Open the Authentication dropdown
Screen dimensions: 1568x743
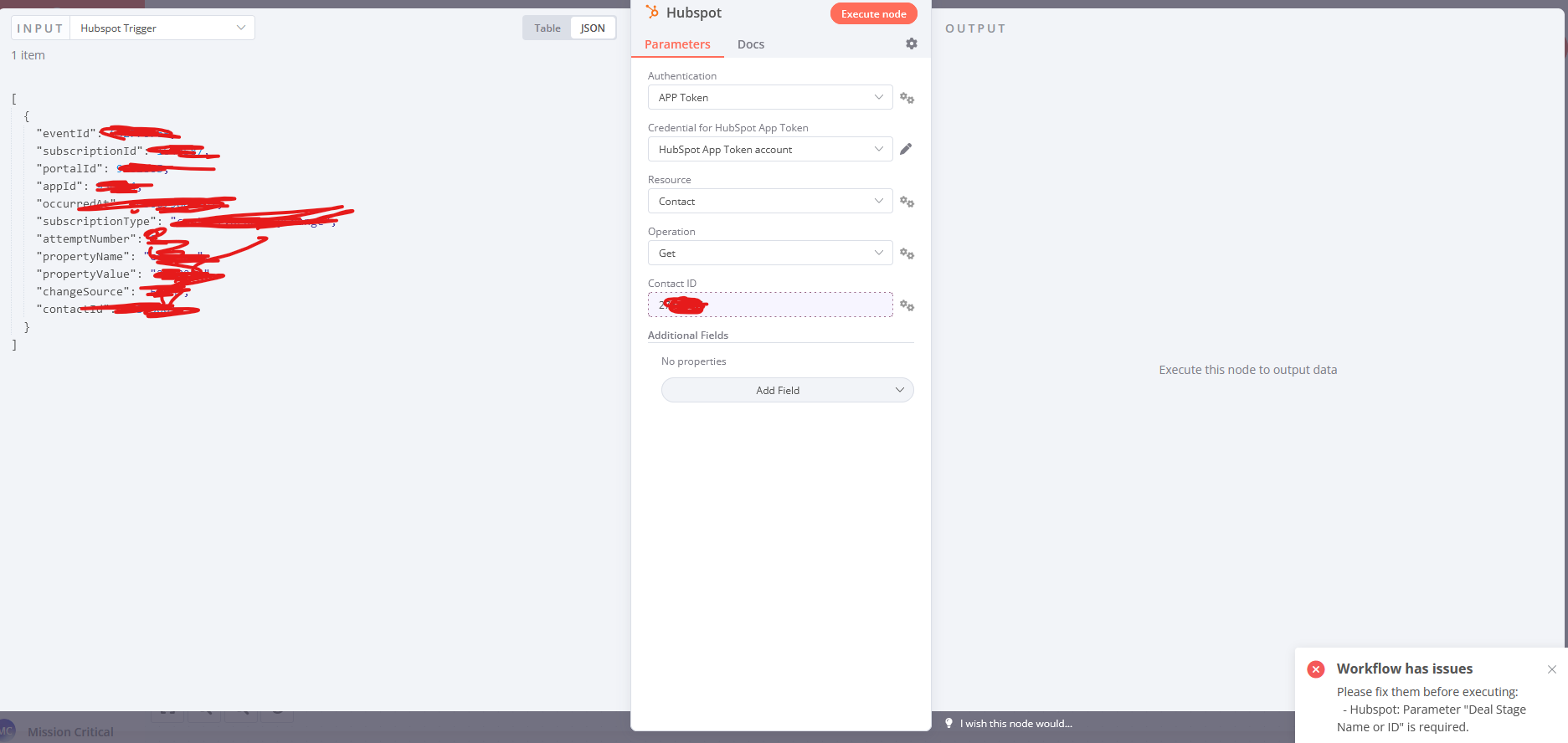click(x=769, y=98)
